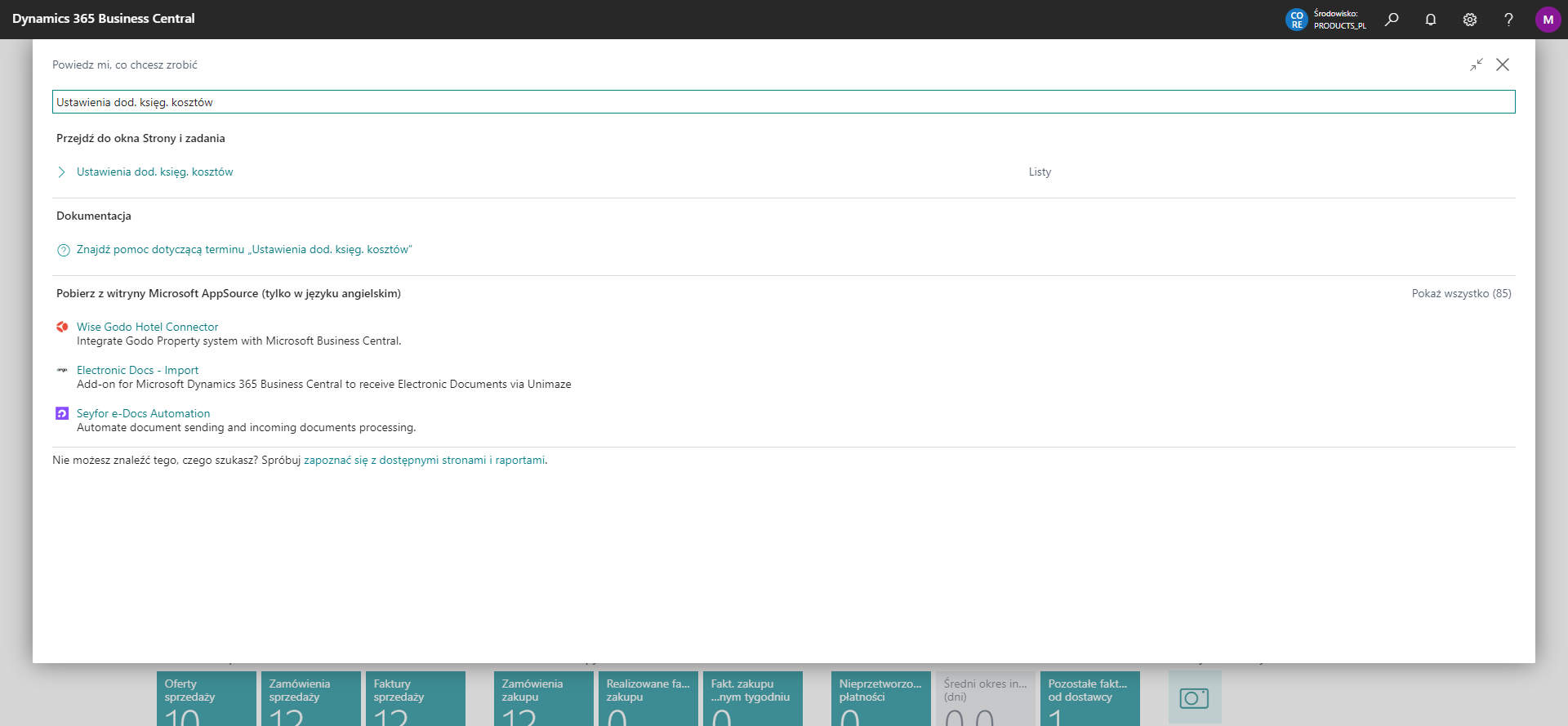The width and height of the screenshot is (1568, 726).
Task: Open the Realizowane fa... zakupu tile
Action: [x=648, y=698]
